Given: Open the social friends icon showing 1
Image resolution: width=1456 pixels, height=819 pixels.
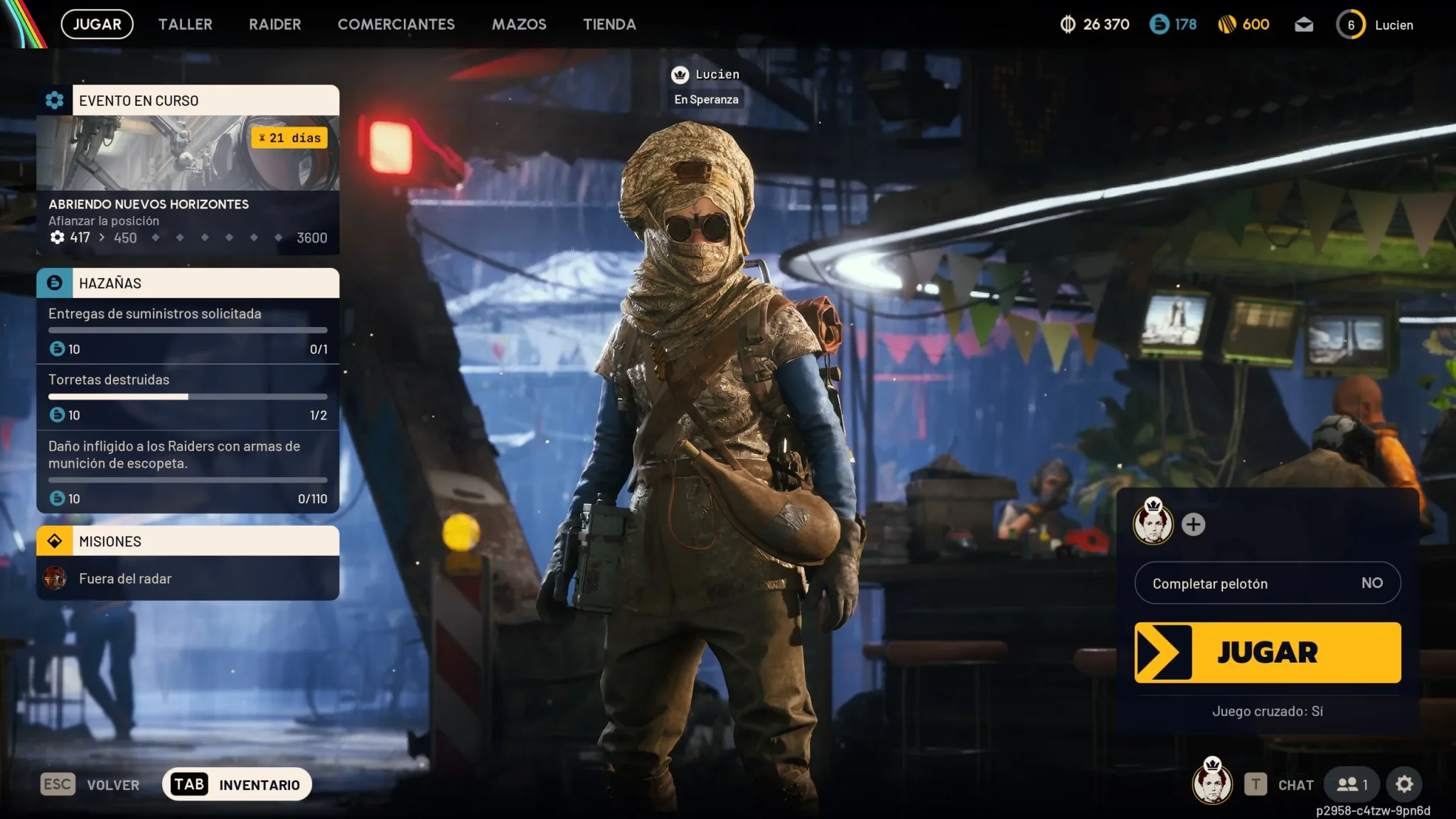Looking at the screenshot, I should [1351, 784].
